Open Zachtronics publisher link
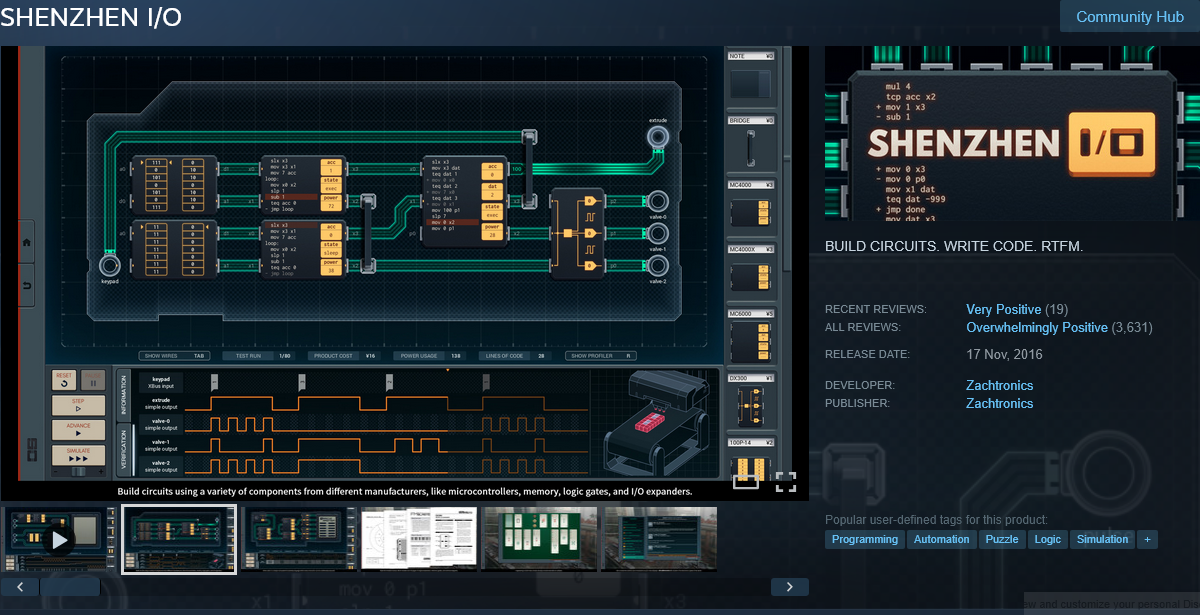This screenshot has height=615, width=1200. pyautogui.click(x=999, y=404)
